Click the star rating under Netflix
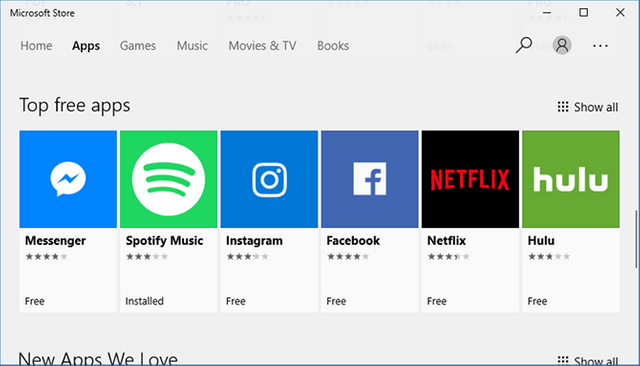 [x=448, y=257]
